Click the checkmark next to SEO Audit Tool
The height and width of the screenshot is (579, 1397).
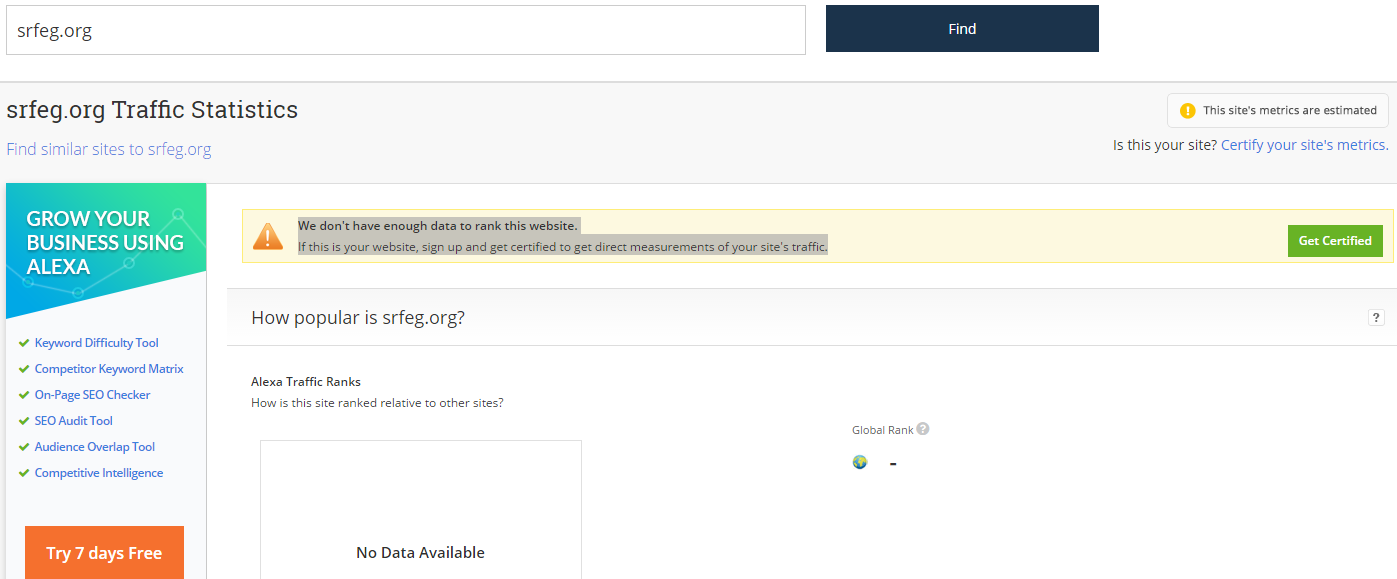coord(24,421)
